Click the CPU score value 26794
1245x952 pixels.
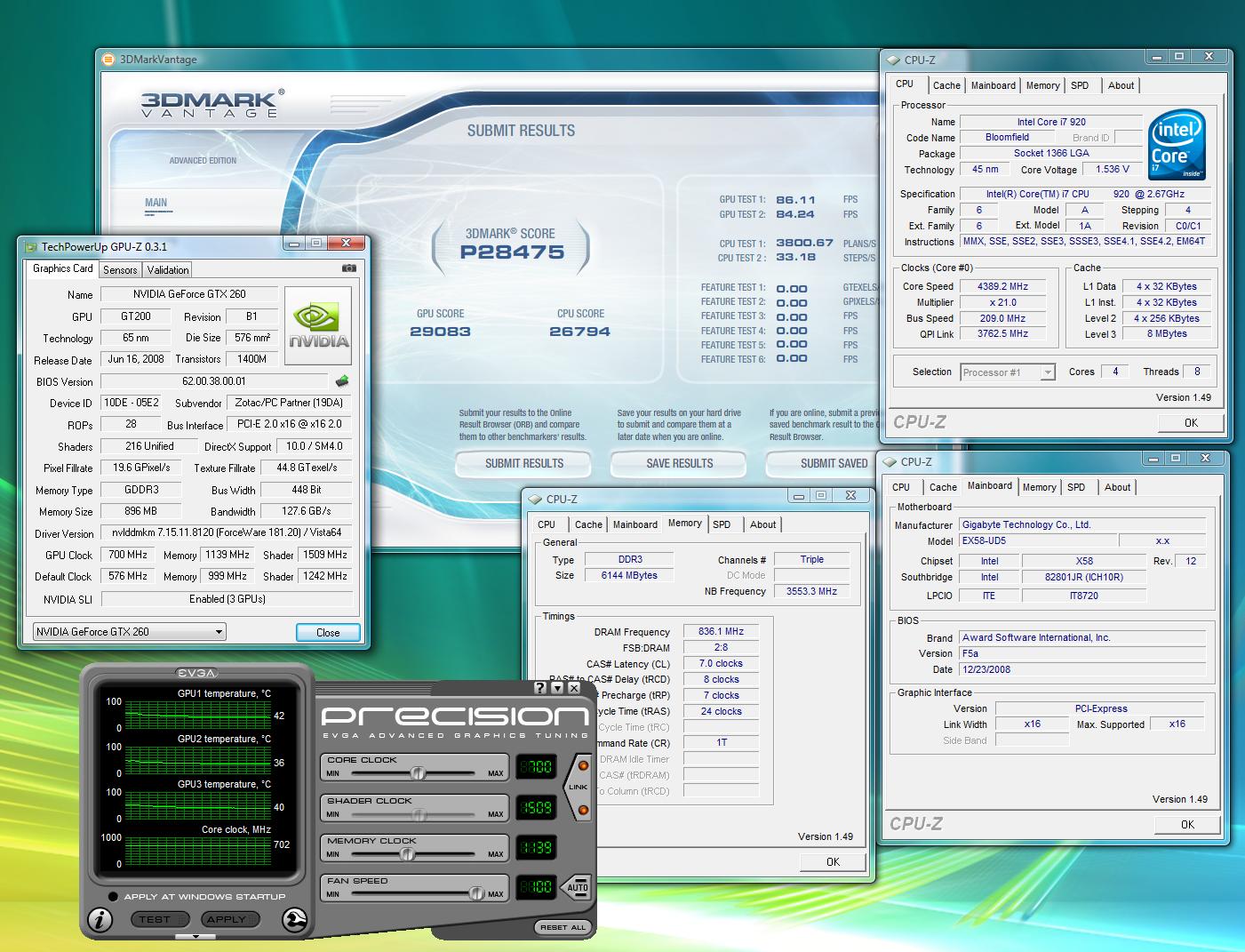pyautogui.click(x=579, y=332)
